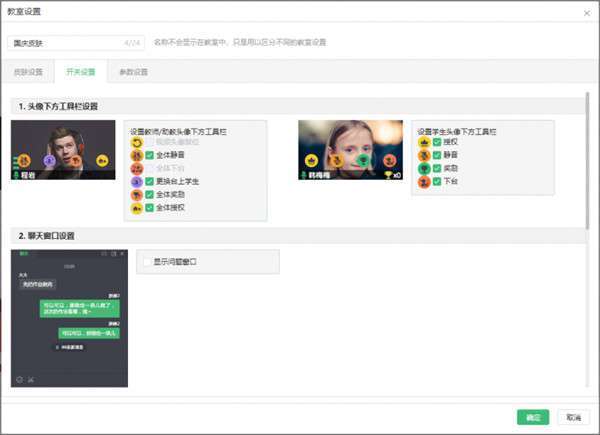Click the classroom settings name input field

tap(76, 43)
